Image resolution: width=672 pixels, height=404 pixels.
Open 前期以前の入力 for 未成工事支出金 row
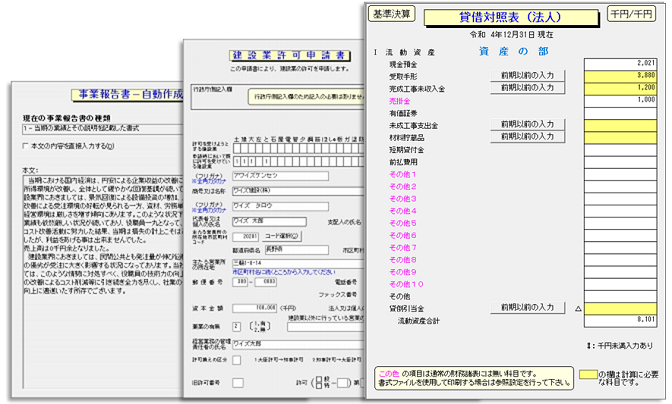point(528,124)
